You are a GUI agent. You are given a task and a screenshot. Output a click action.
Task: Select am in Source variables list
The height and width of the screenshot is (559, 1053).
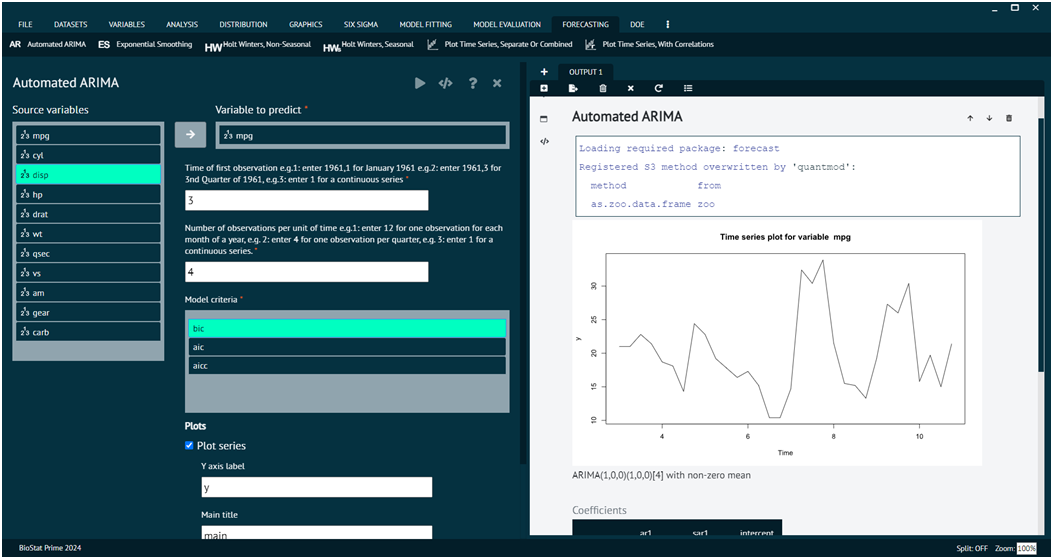(88, 293)
